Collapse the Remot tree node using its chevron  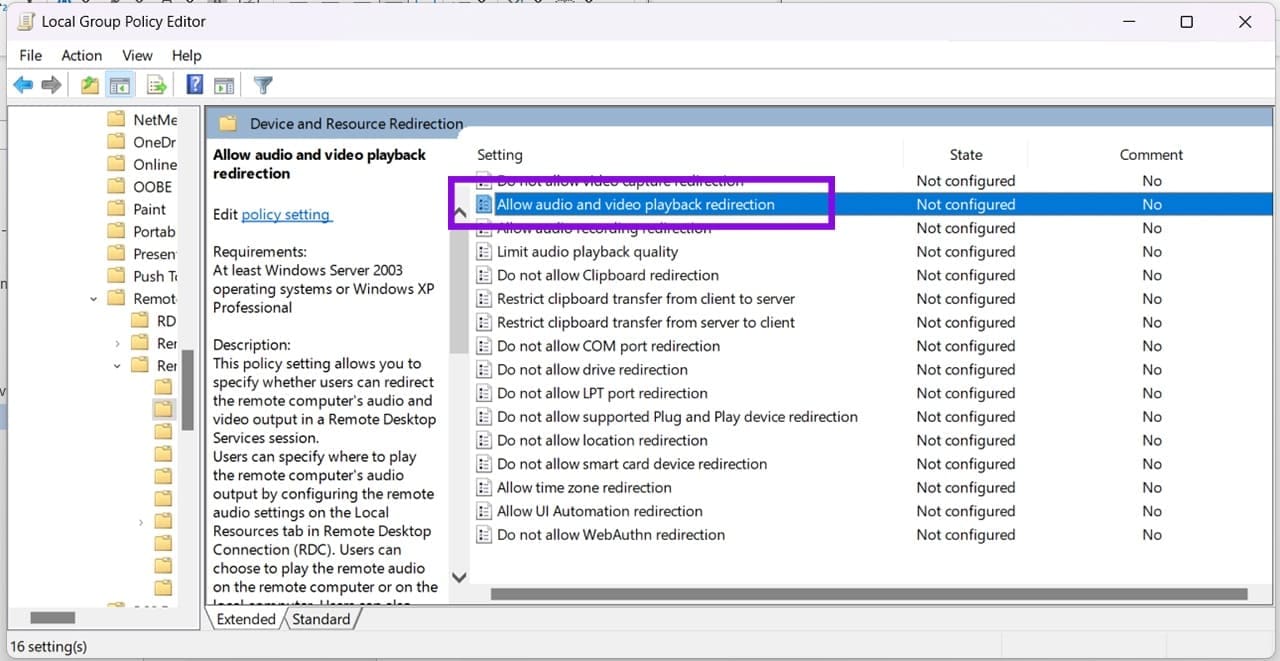(93, 298)
